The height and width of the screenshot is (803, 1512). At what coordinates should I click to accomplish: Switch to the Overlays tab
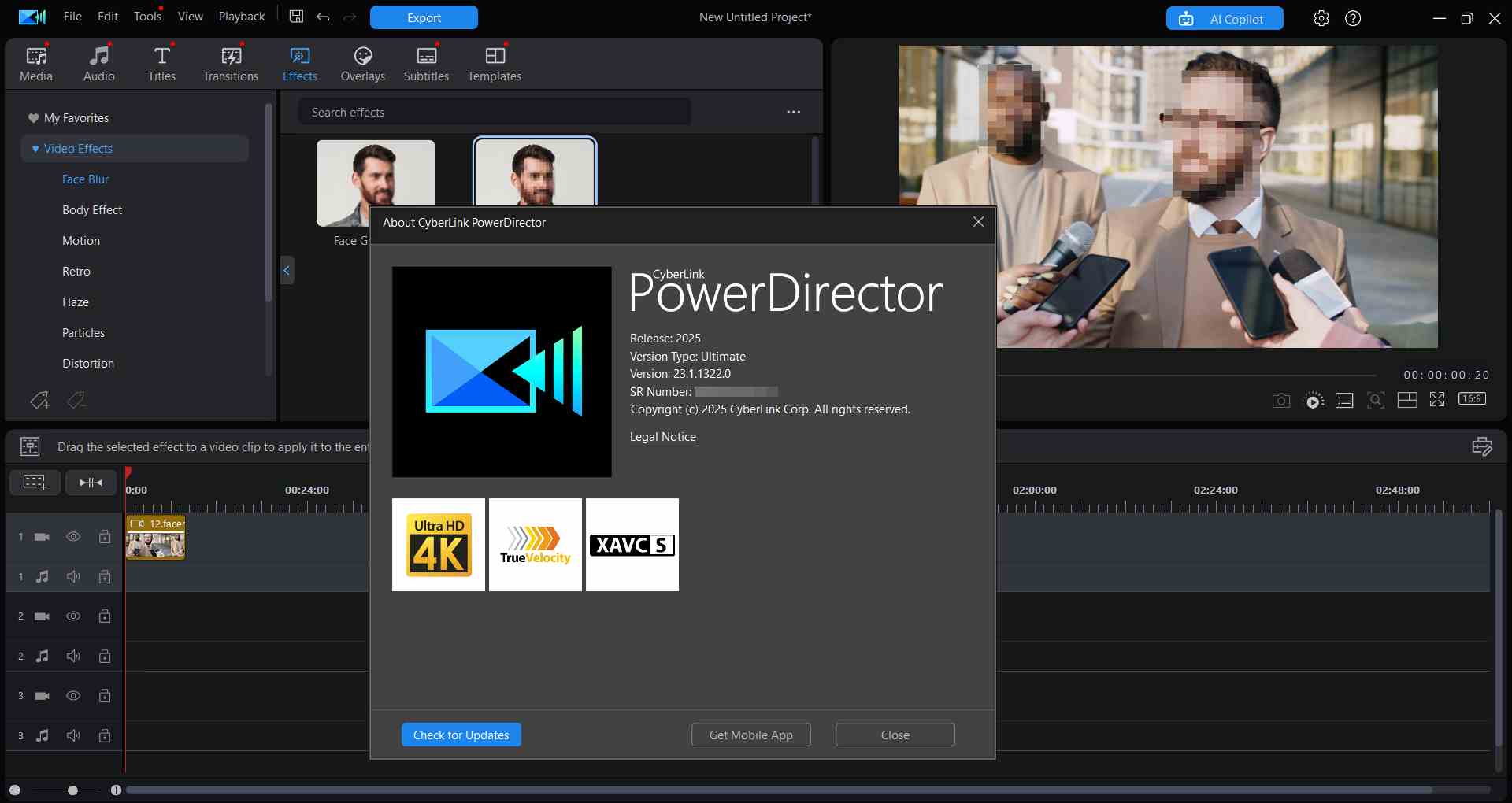363,65
